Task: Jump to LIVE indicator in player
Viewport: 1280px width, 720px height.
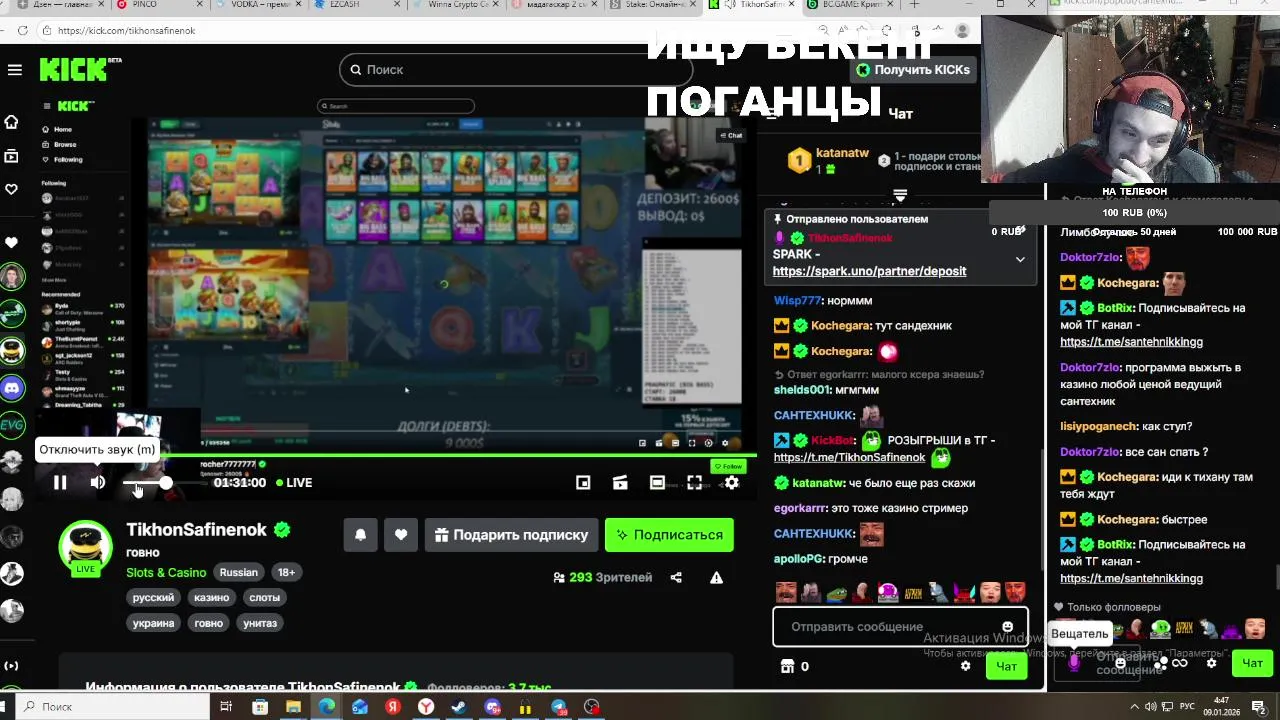Action: point(294,482)
